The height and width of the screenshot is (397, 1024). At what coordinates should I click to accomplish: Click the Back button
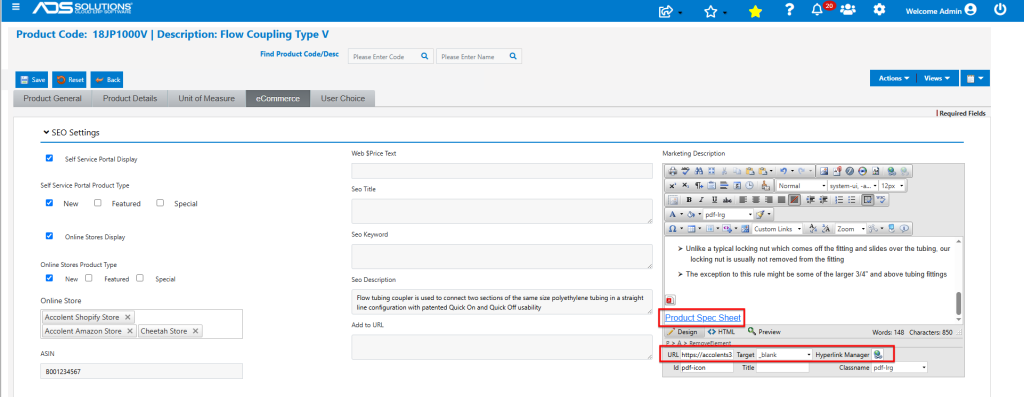pyautogui.click(x=107, y=80)
